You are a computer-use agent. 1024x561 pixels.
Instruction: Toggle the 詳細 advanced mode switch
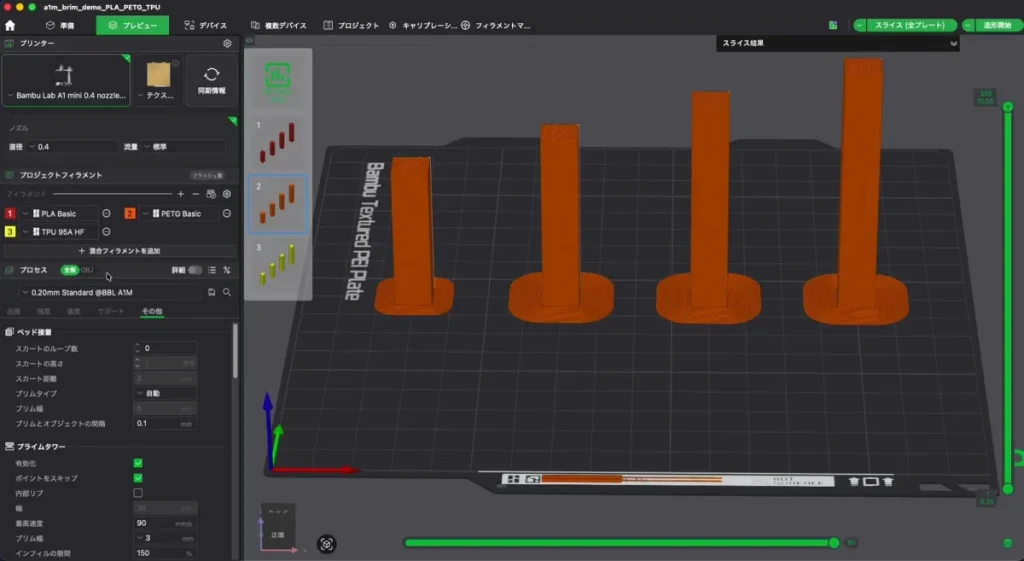[x=195, y=270]
